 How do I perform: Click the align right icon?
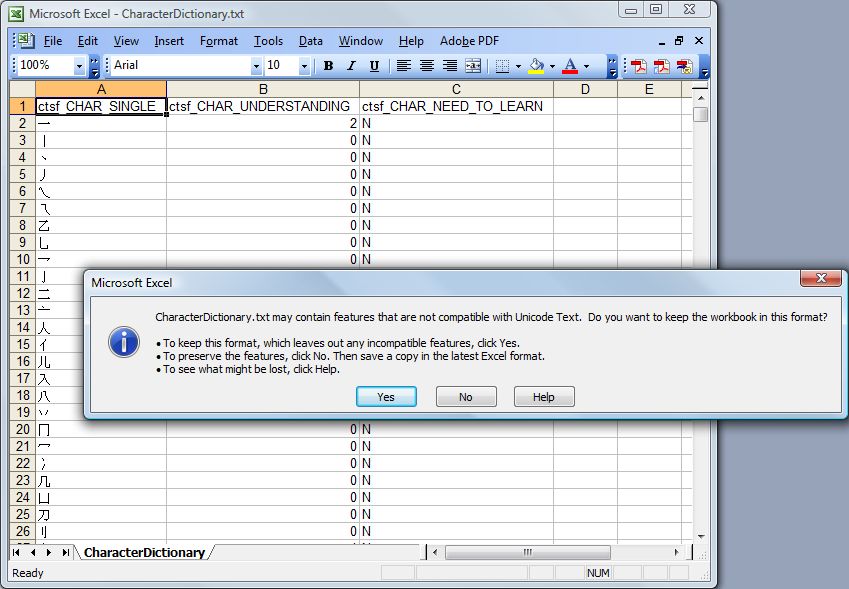450,66
